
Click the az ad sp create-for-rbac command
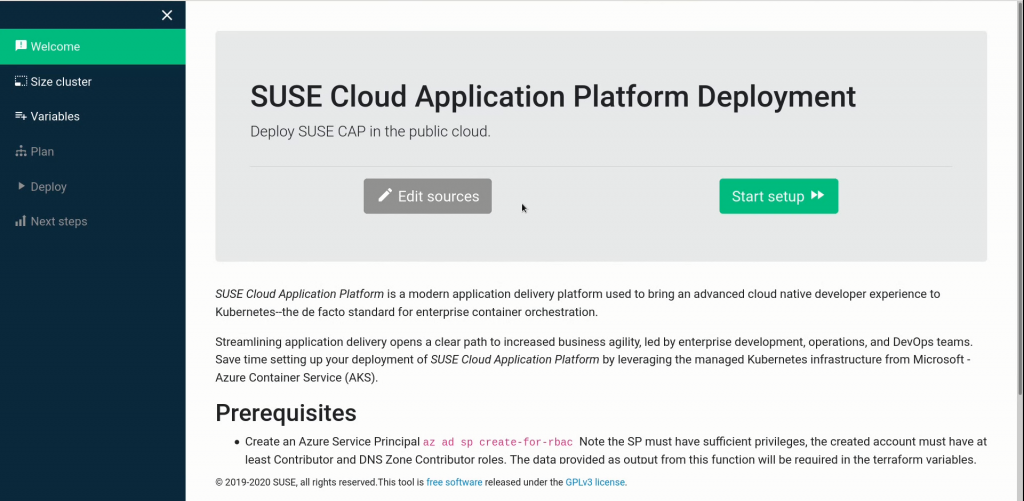click(x=498, y=442)
